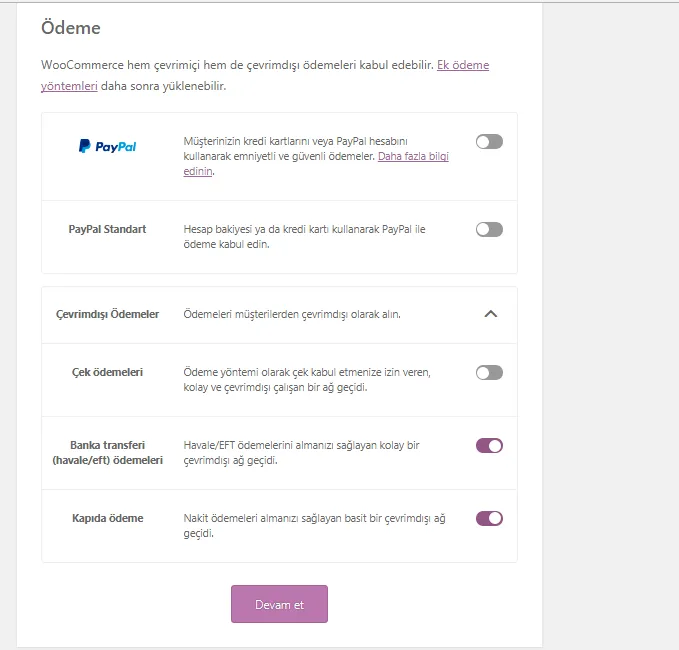This screenshot has height=650, width=679.
Task: Turn on PayPal Standart toggle
Action: (x=489, y=230)
